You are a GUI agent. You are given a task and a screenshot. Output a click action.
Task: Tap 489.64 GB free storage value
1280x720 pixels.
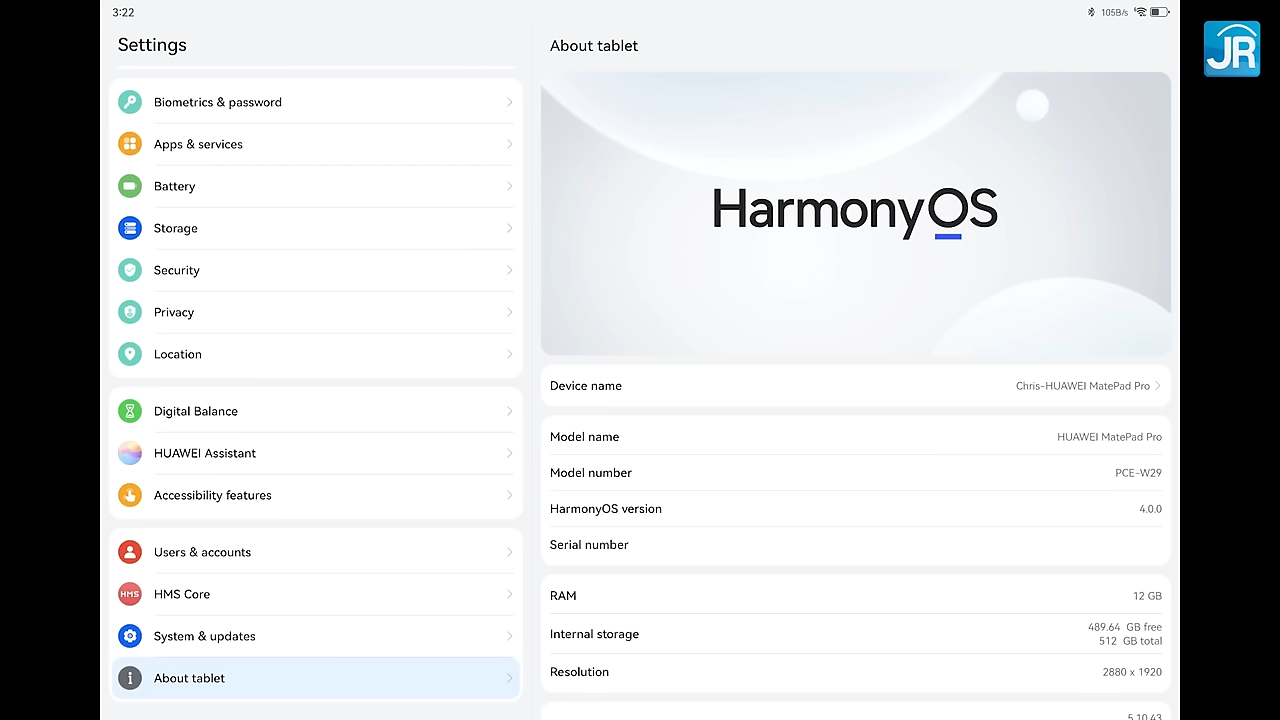click(x=1125, y=627)
